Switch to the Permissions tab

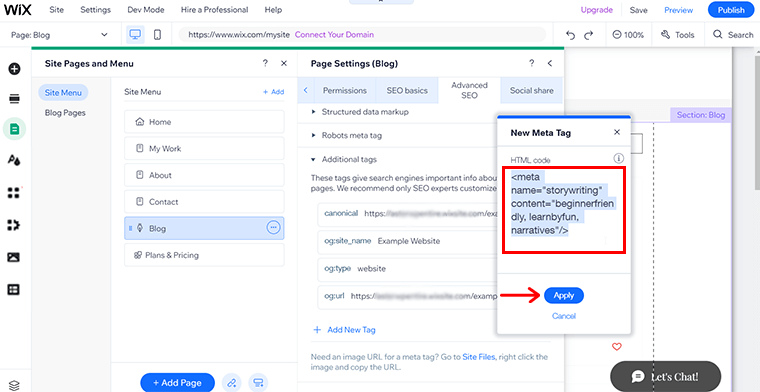pyautogui.click(x=345, y=90)
